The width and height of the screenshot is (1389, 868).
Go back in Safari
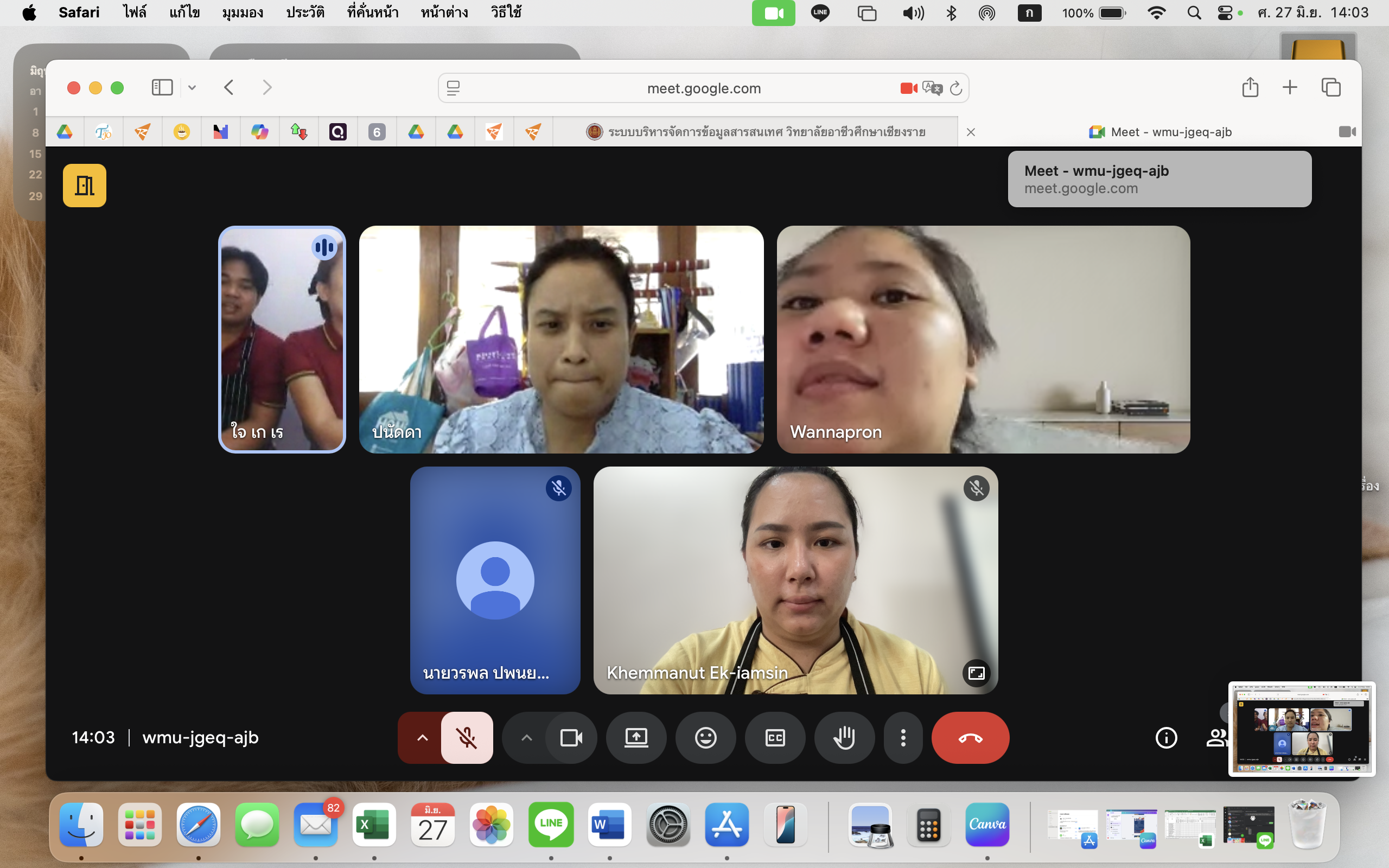coord(229,88)
